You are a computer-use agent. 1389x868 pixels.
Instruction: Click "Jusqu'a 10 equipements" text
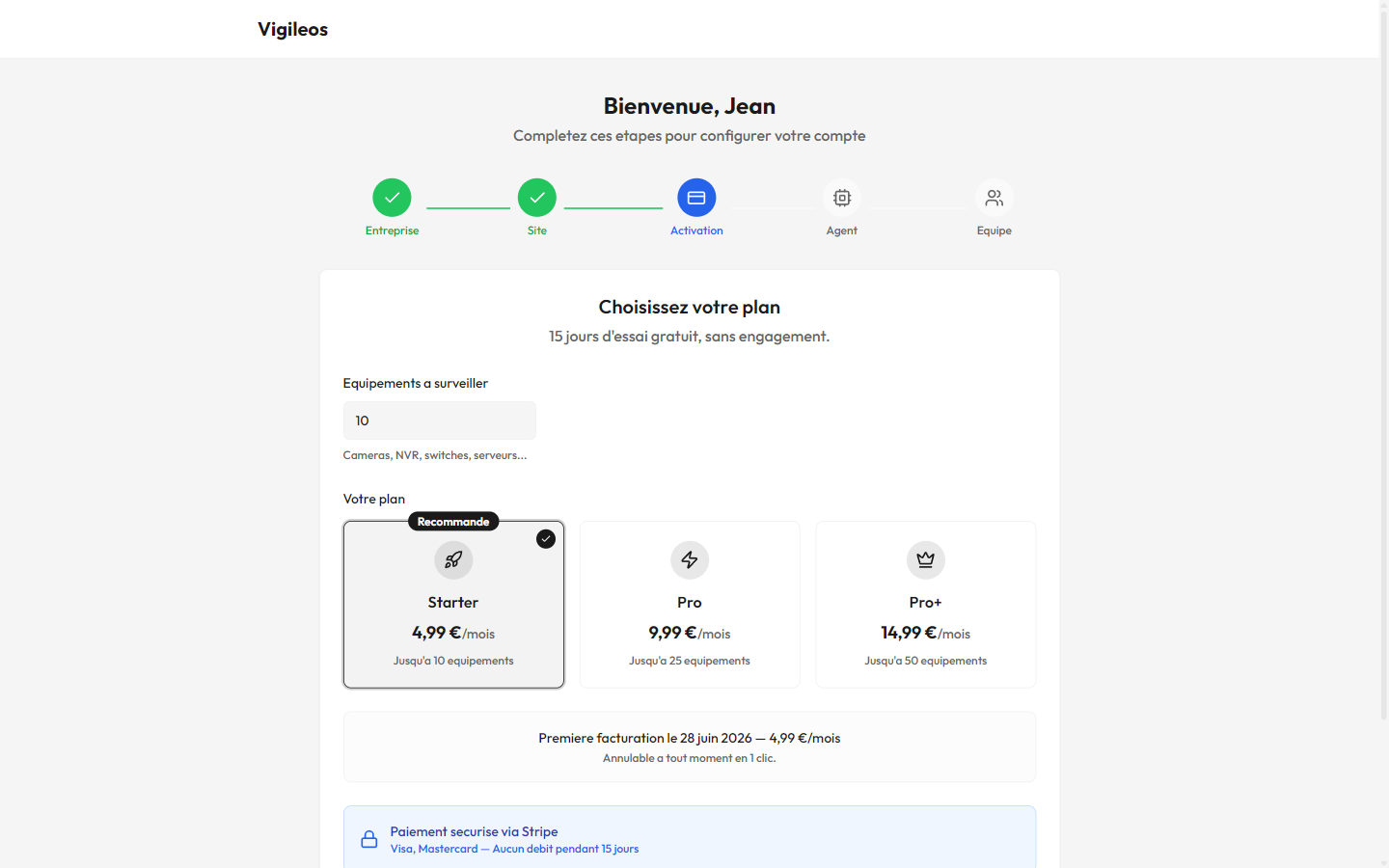(x=453, y=661)
